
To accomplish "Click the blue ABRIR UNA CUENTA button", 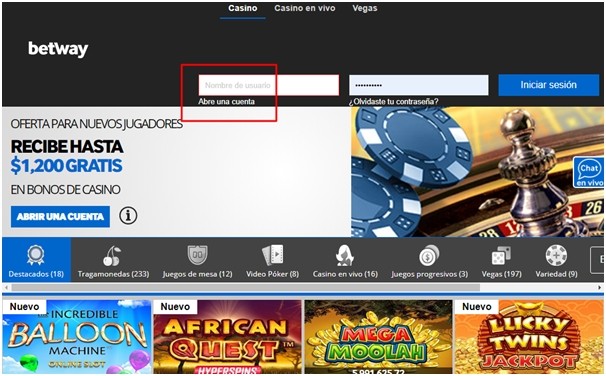I will 60,216.
